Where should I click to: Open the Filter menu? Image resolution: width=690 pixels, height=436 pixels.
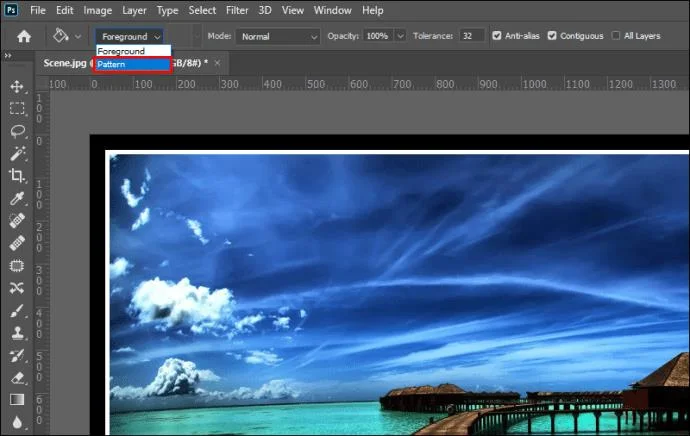click(x=237, y=10)
